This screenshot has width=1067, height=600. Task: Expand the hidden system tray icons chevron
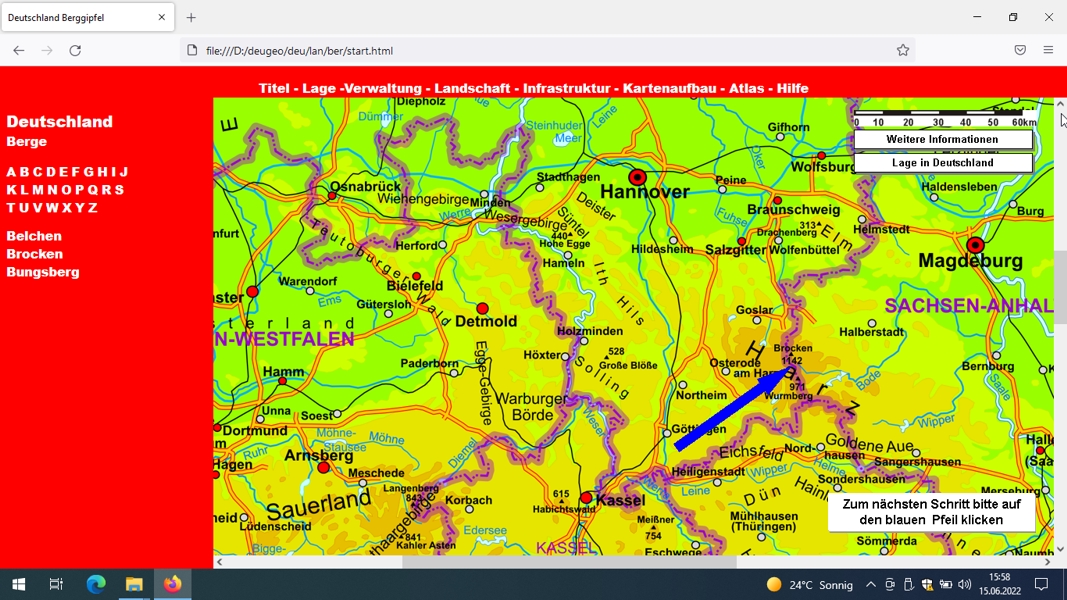870,584
